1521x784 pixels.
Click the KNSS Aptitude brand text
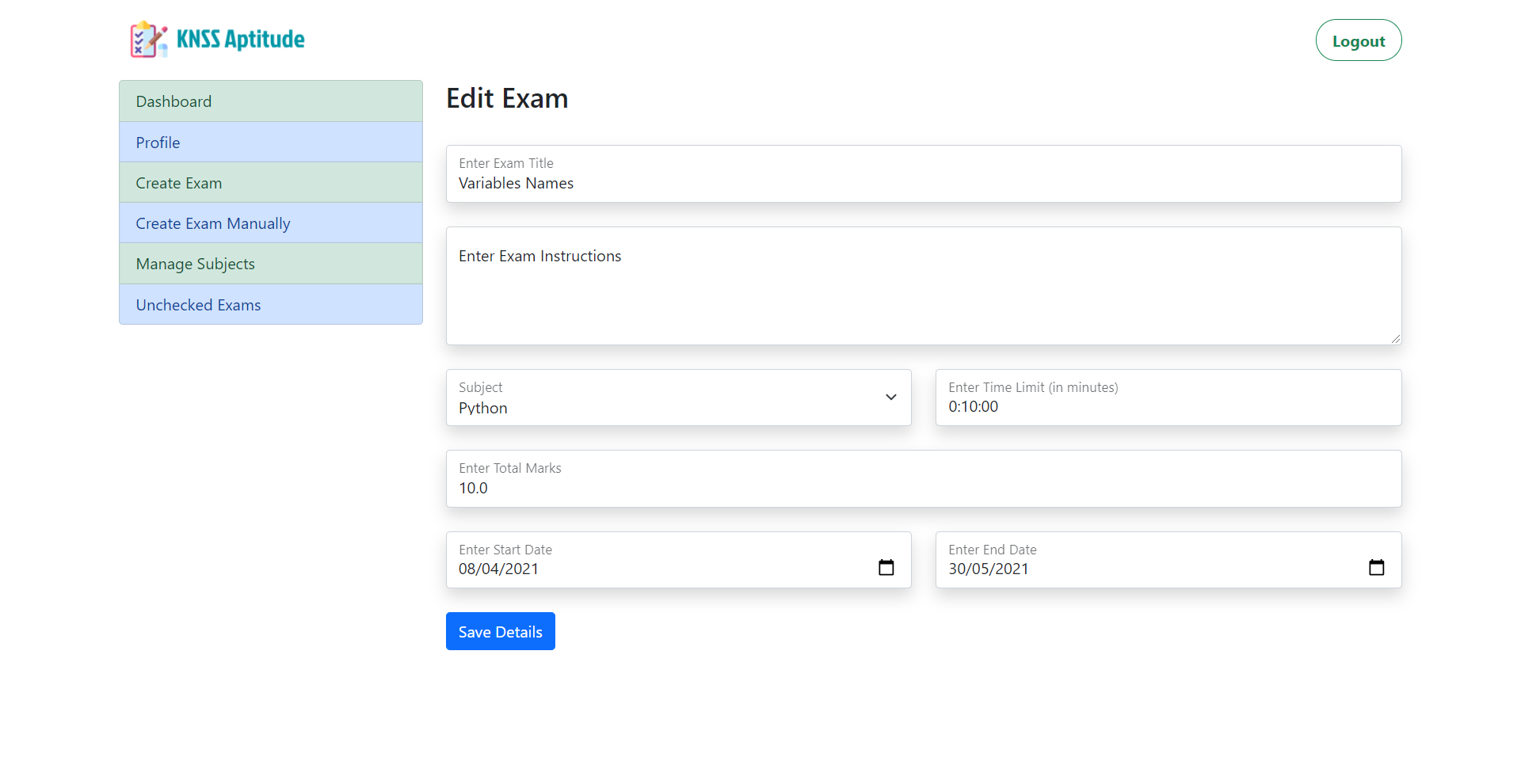tap(240, 40)
